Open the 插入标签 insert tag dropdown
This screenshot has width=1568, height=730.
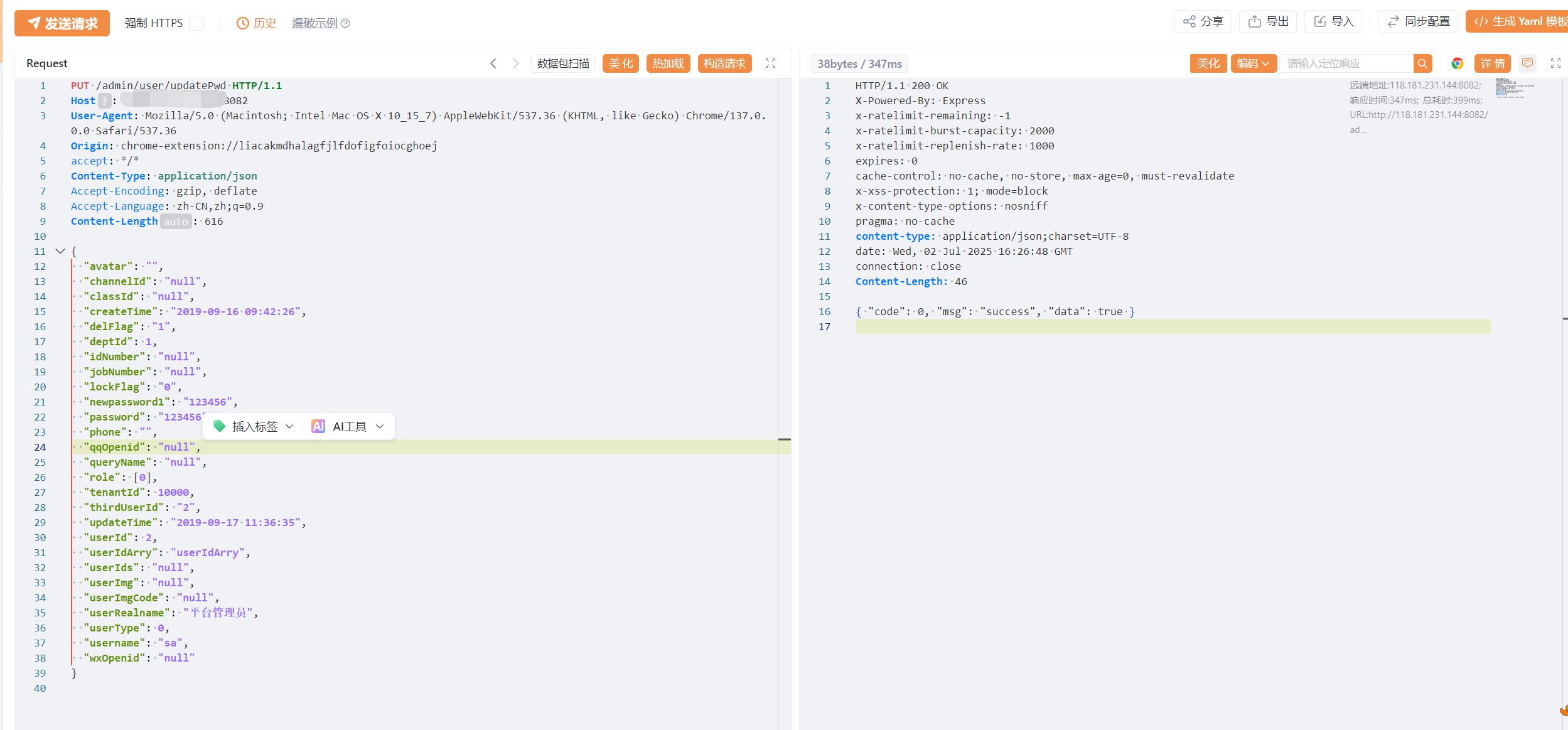click(255, 427)
